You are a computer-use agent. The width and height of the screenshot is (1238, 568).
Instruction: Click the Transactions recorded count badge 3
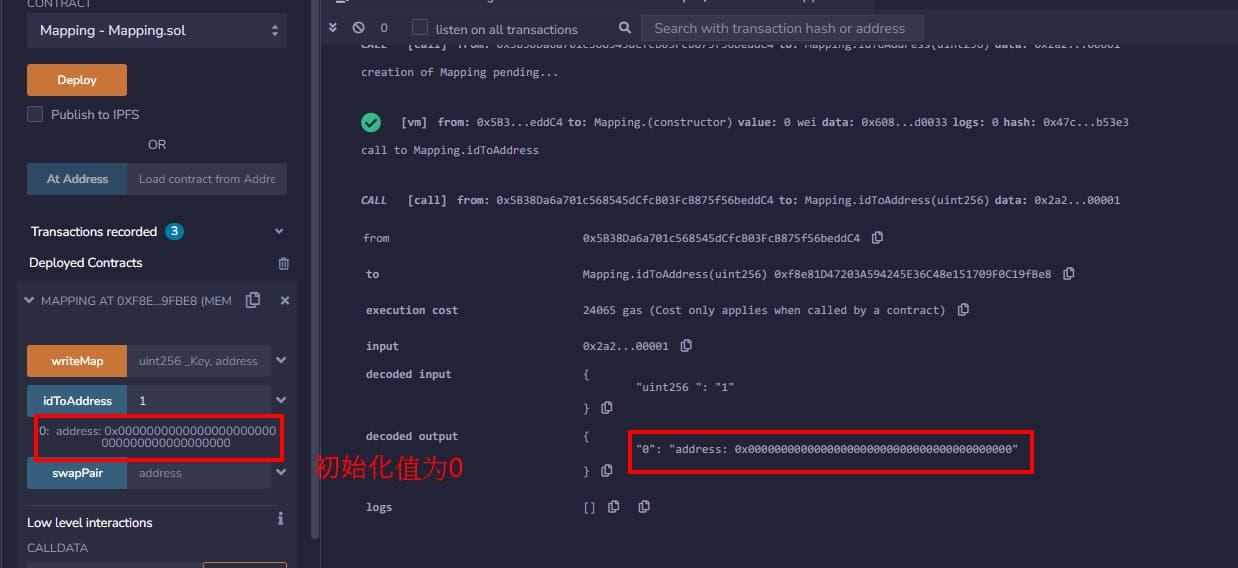click(174, 231)
